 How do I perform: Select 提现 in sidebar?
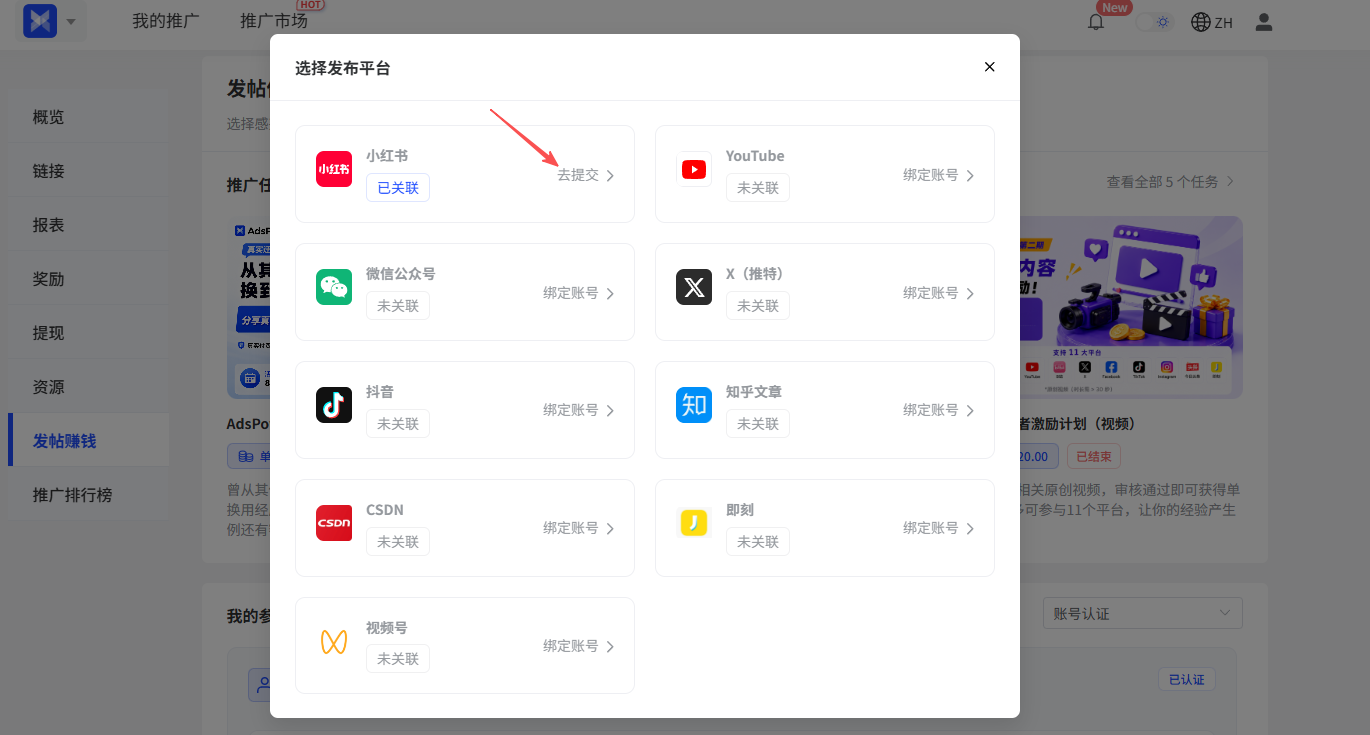click(88, 333)
